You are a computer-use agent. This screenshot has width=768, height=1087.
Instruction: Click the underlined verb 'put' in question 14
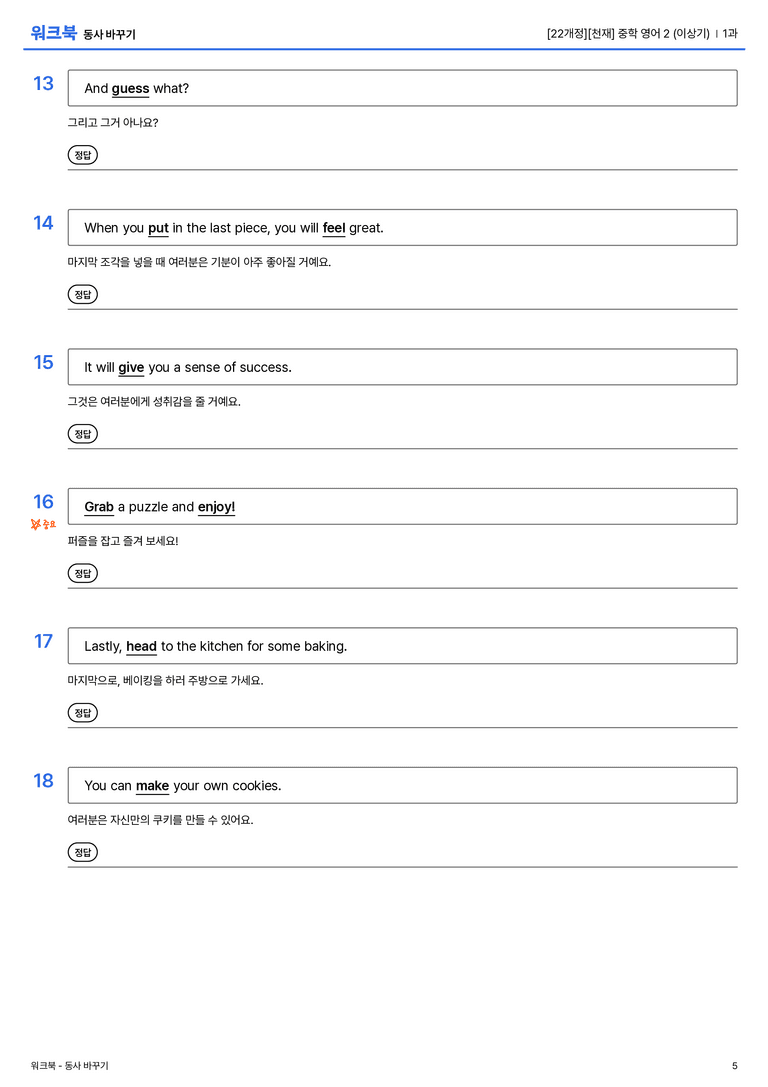tap(158, 228)
